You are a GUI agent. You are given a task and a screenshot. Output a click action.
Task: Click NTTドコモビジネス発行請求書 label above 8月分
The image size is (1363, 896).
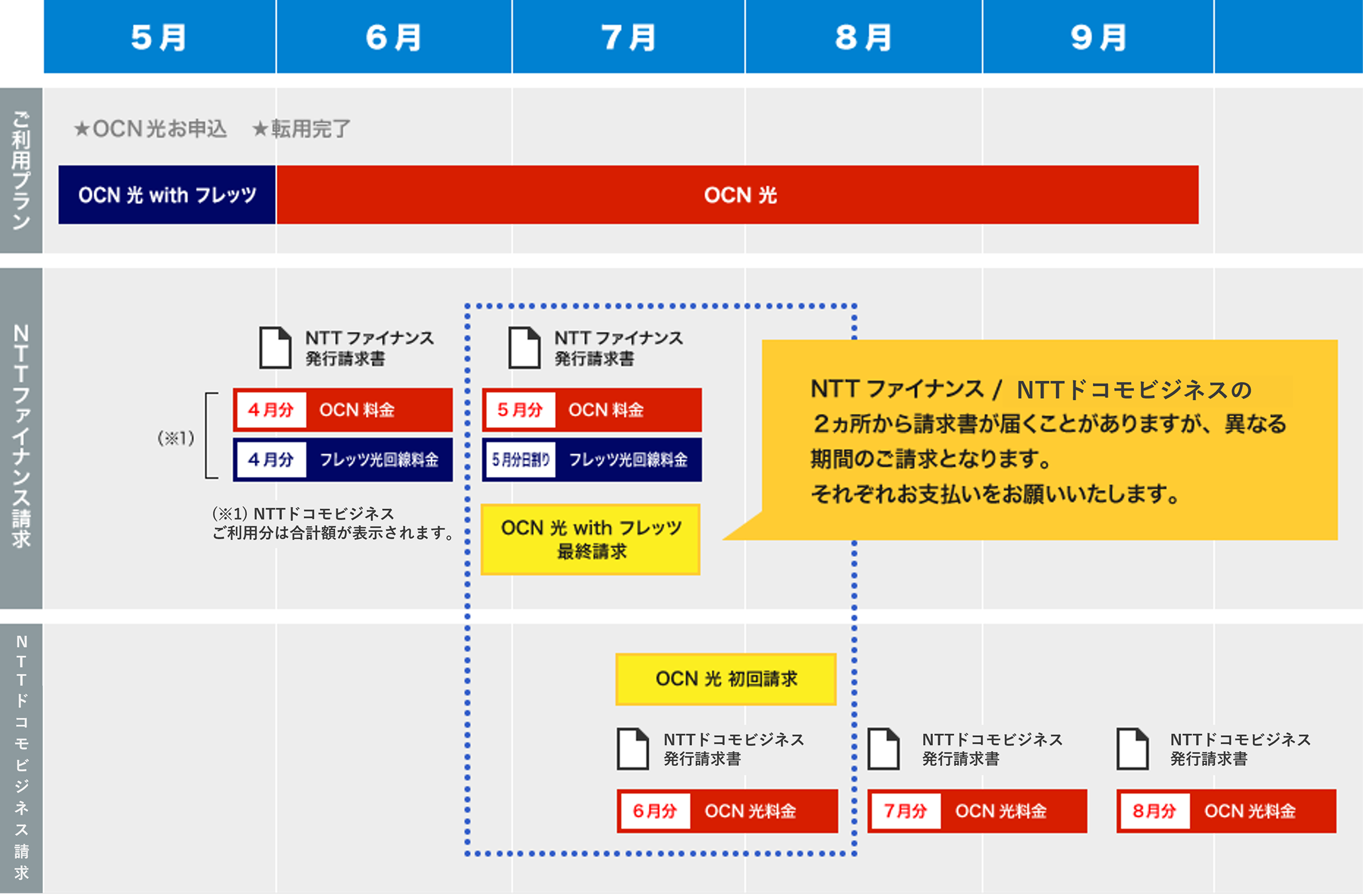1240,749
